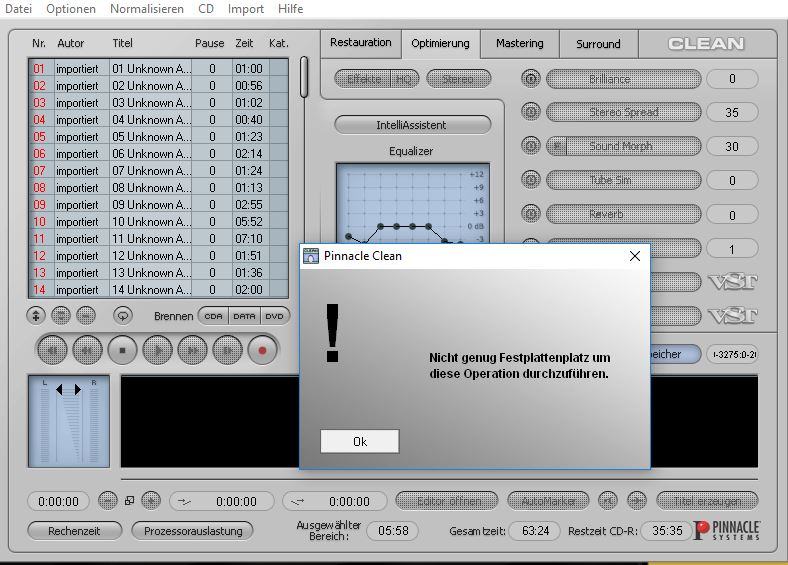Image resolution: width=788 pixels, height=565 pixels.
Task: Click the Tube Sim slider bar
Action: (x=623, y=180)
